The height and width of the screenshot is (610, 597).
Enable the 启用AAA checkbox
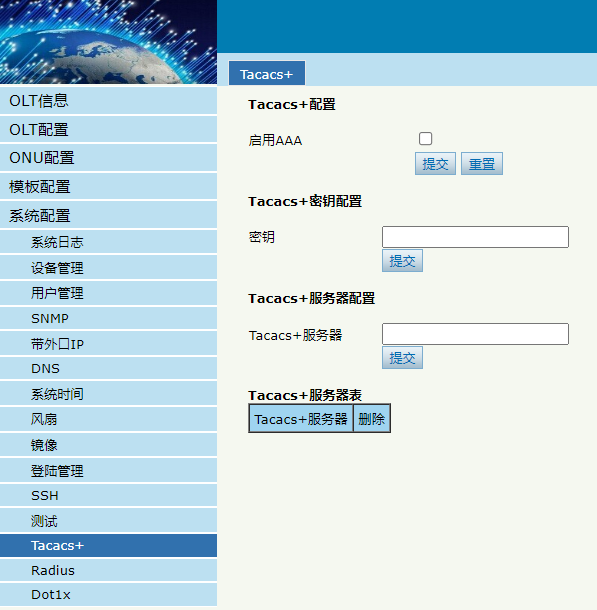(x=425, y=138)
